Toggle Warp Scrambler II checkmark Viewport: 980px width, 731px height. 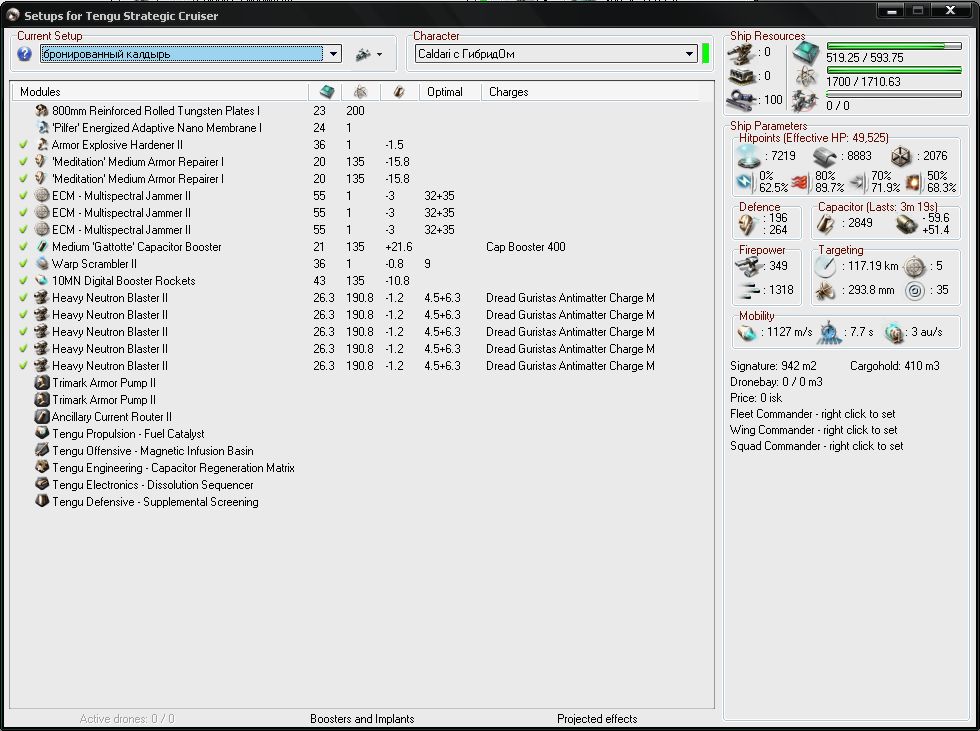click(x=24, y=264)
